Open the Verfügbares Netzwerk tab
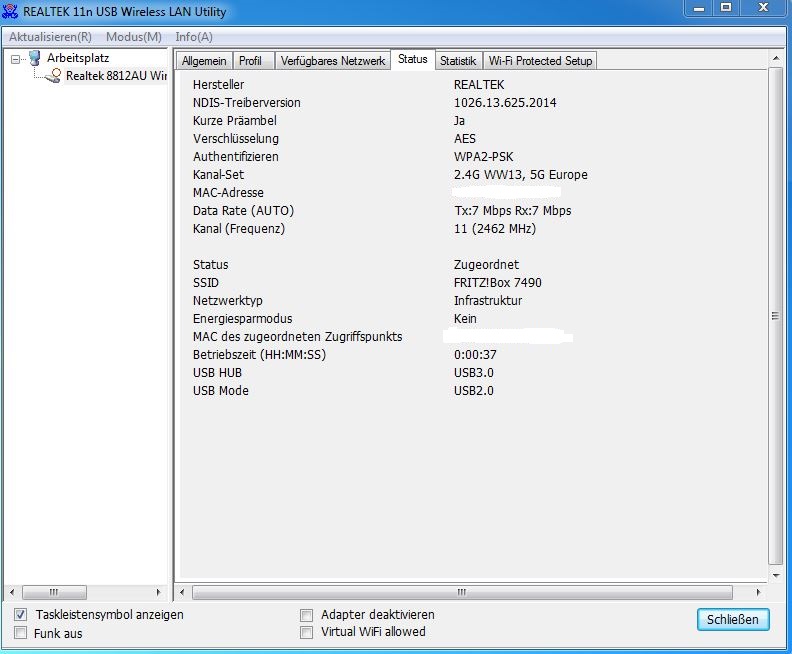The width and height of the screenshot is (792, 654). tap(333, 61)
